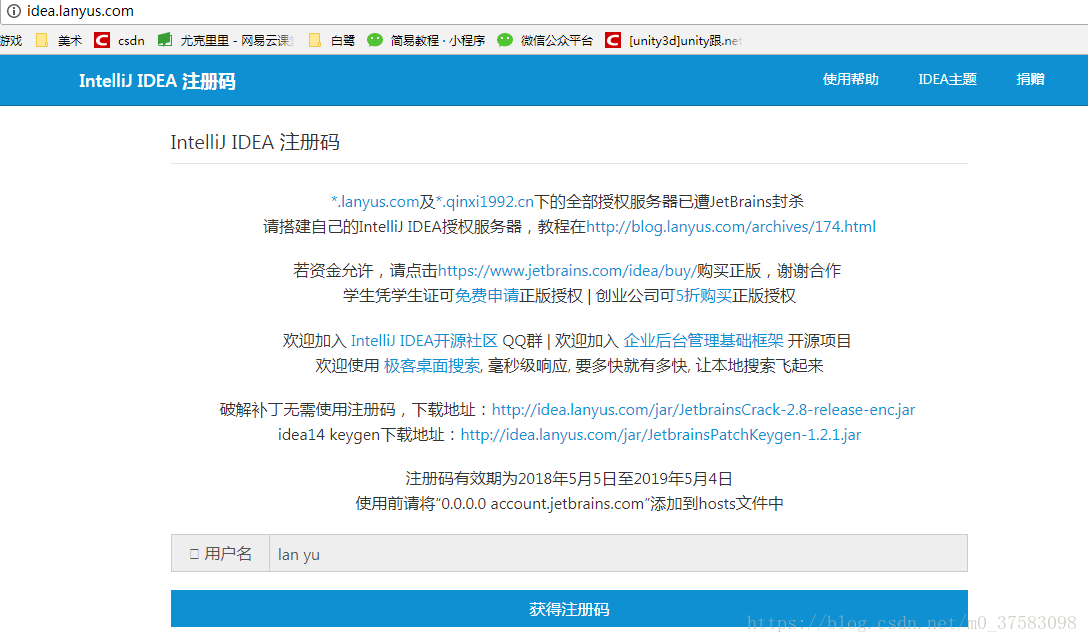Open the 使用帮助 menu item
Viewport: 1088px width, 643px height.
(851, 79)
